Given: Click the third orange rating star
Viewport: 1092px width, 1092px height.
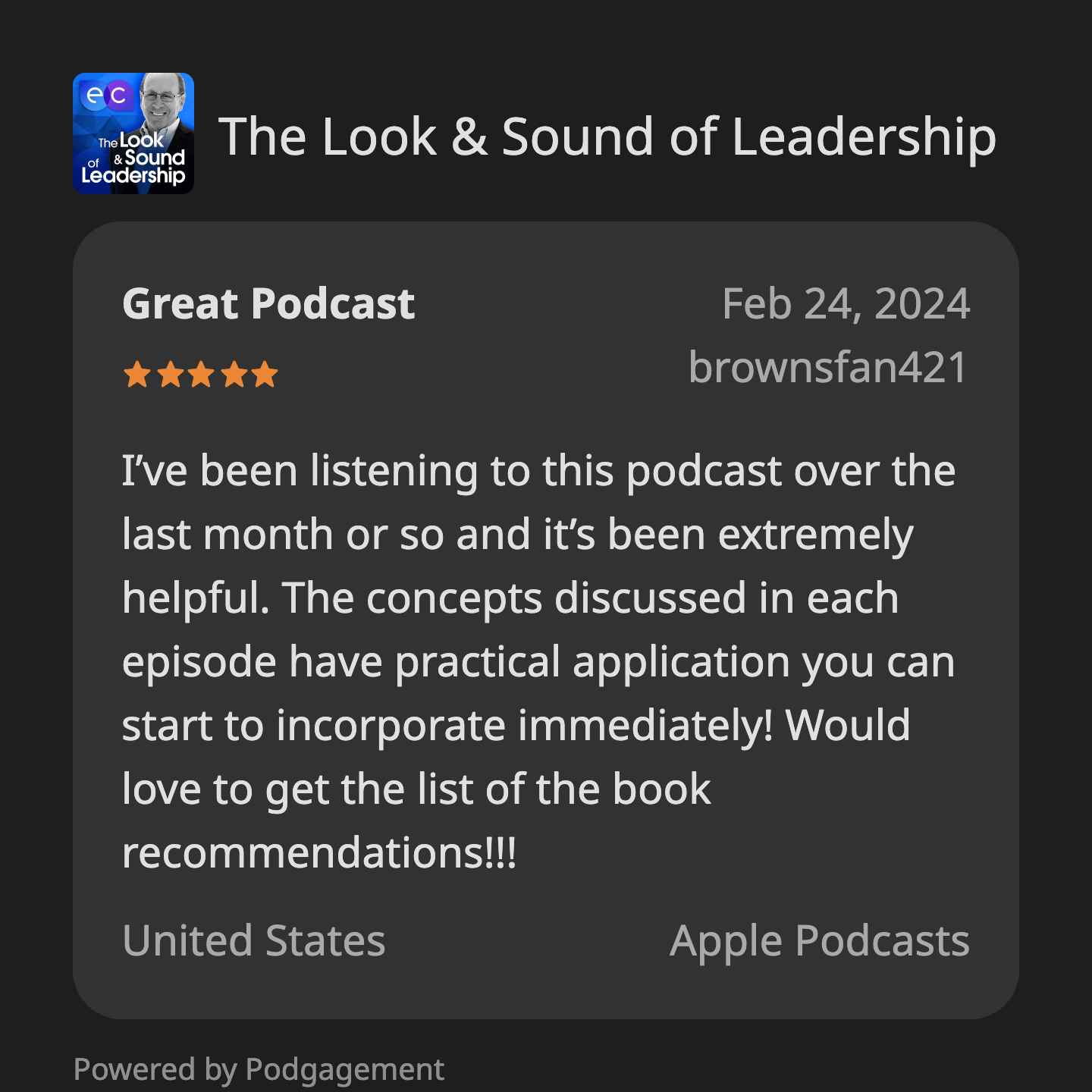Looking at the screenshot, I should (201, 375).
